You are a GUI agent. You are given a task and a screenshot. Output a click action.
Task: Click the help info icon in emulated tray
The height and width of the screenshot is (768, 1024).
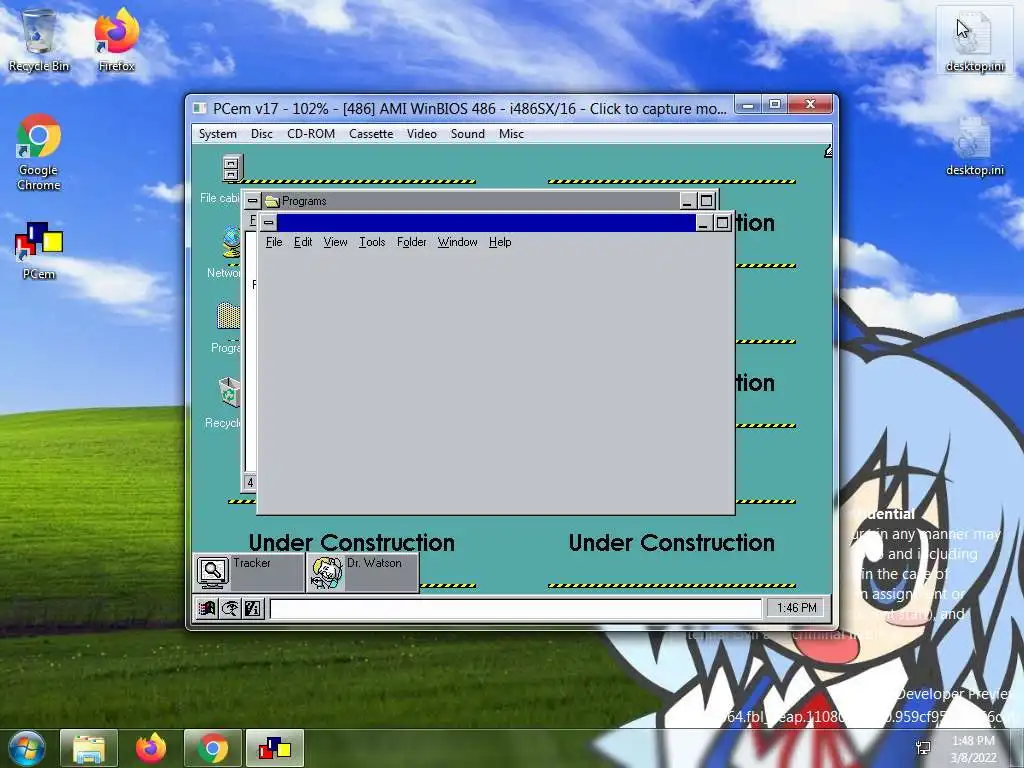pyautogui.click(x=252, y=609)
